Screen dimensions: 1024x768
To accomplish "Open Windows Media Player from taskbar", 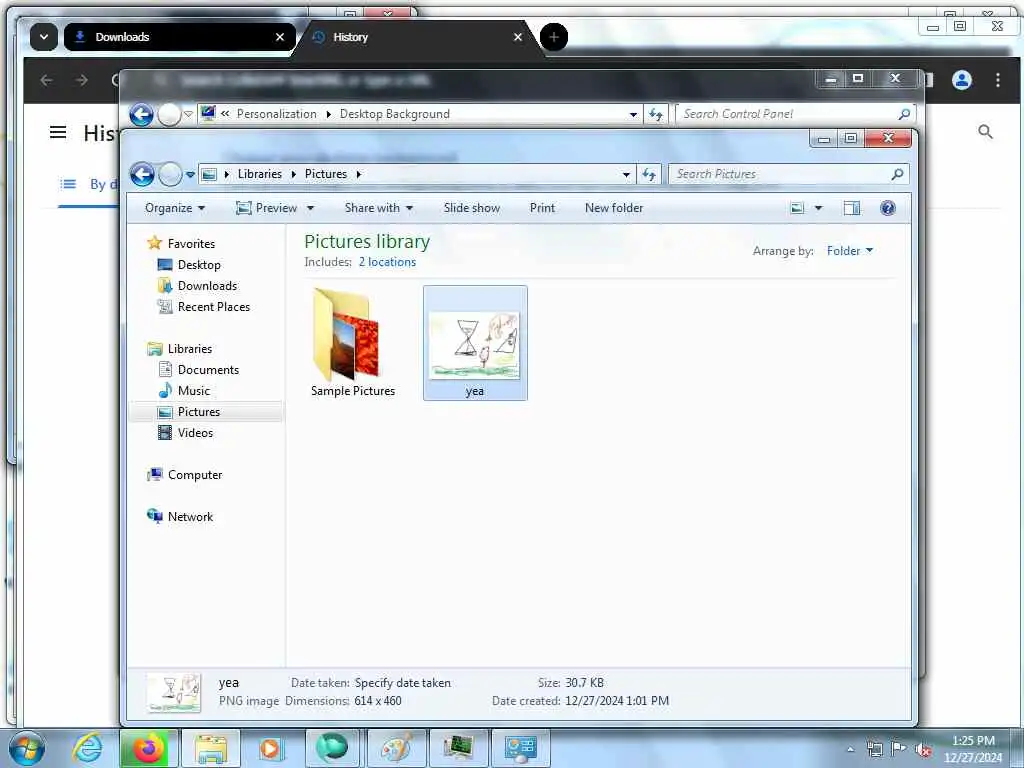I will tap(270, 748).
